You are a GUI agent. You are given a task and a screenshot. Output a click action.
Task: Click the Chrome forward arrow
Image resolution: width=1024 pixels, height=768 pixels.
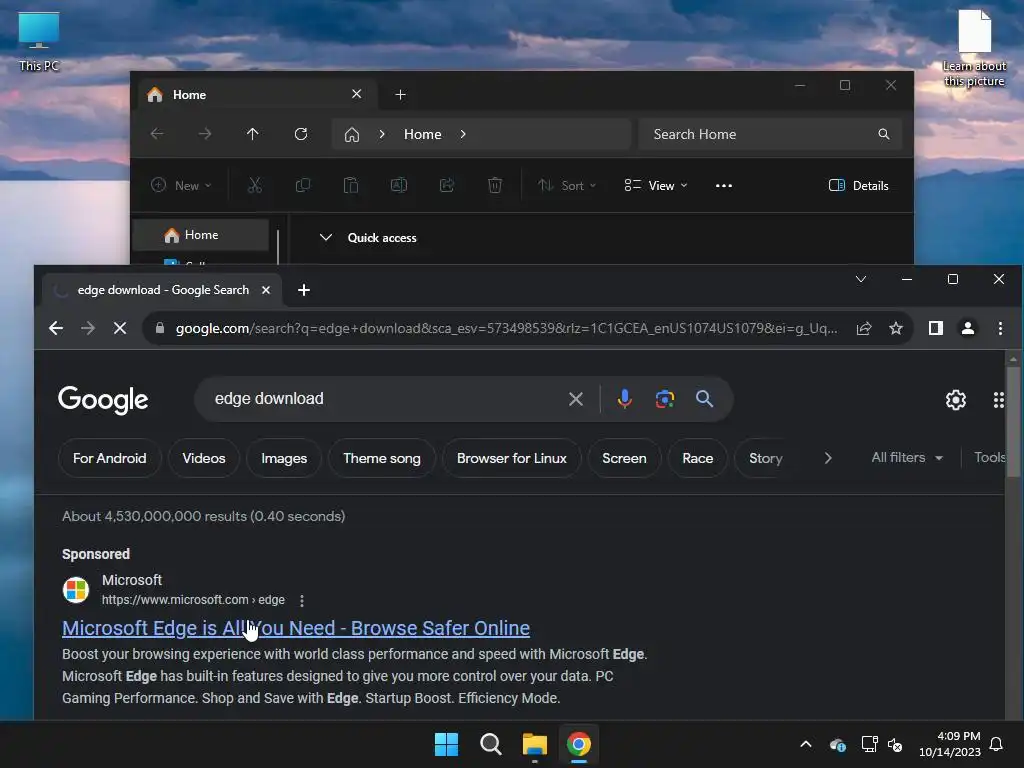88,328
